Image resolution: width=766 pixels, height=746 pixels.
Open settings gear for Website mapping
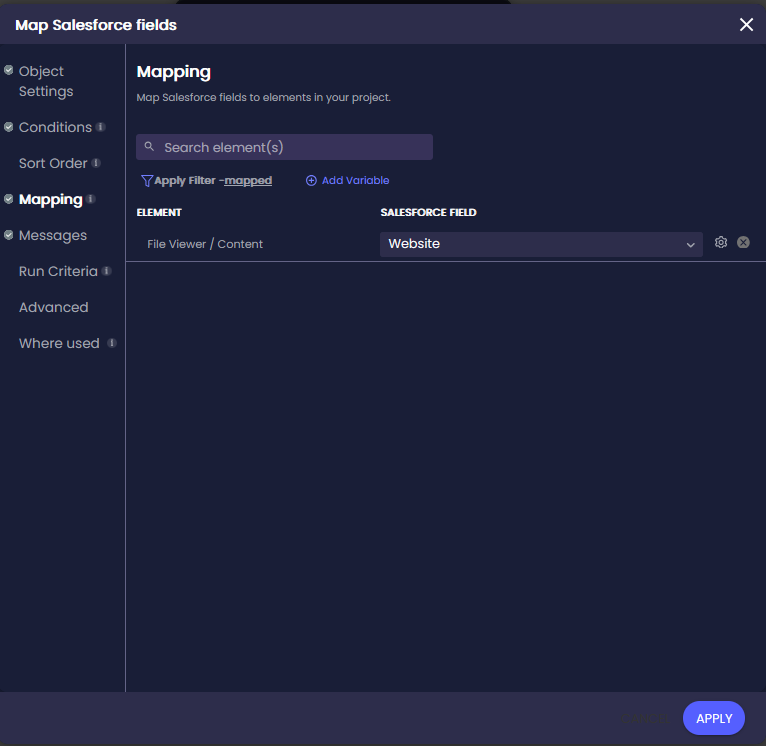click(x=721, y=242)
